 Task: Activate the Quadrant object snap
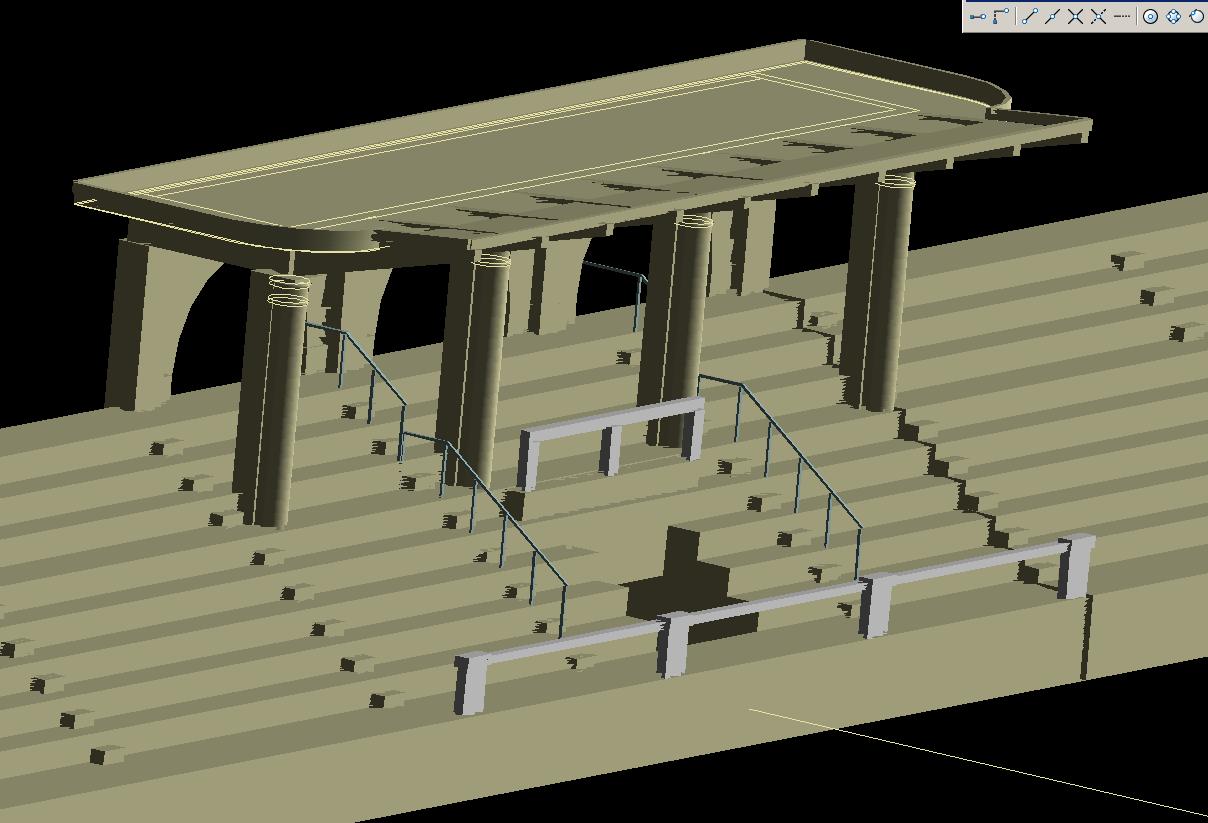click(1173, 16)
